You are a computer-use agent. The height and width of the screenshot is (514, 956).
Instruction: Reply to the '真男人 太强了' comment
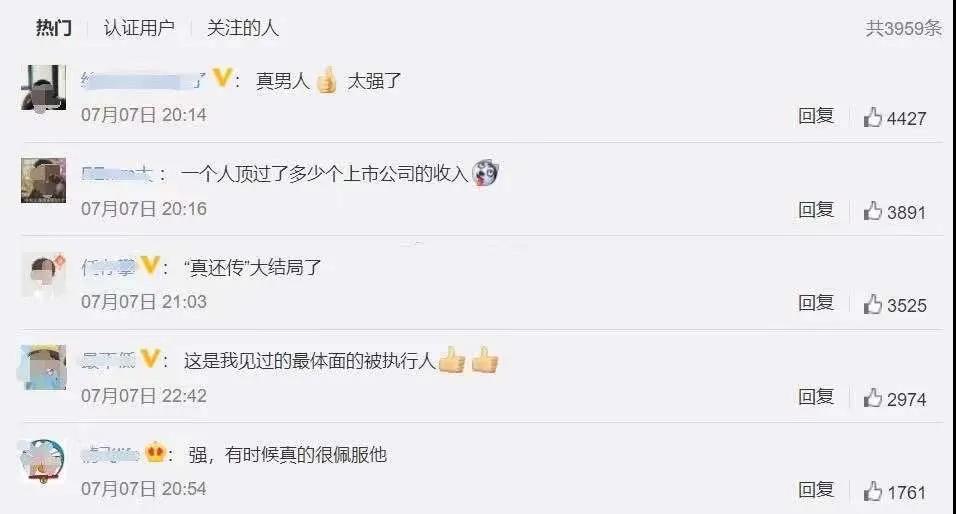pyautogui.click(x=816, y=116)
